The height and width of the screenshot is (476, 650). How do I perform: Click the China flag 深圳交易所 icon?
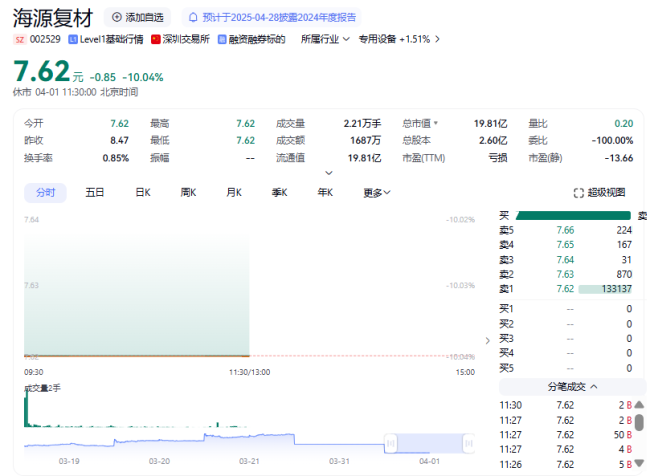click(x=155, y=39)
